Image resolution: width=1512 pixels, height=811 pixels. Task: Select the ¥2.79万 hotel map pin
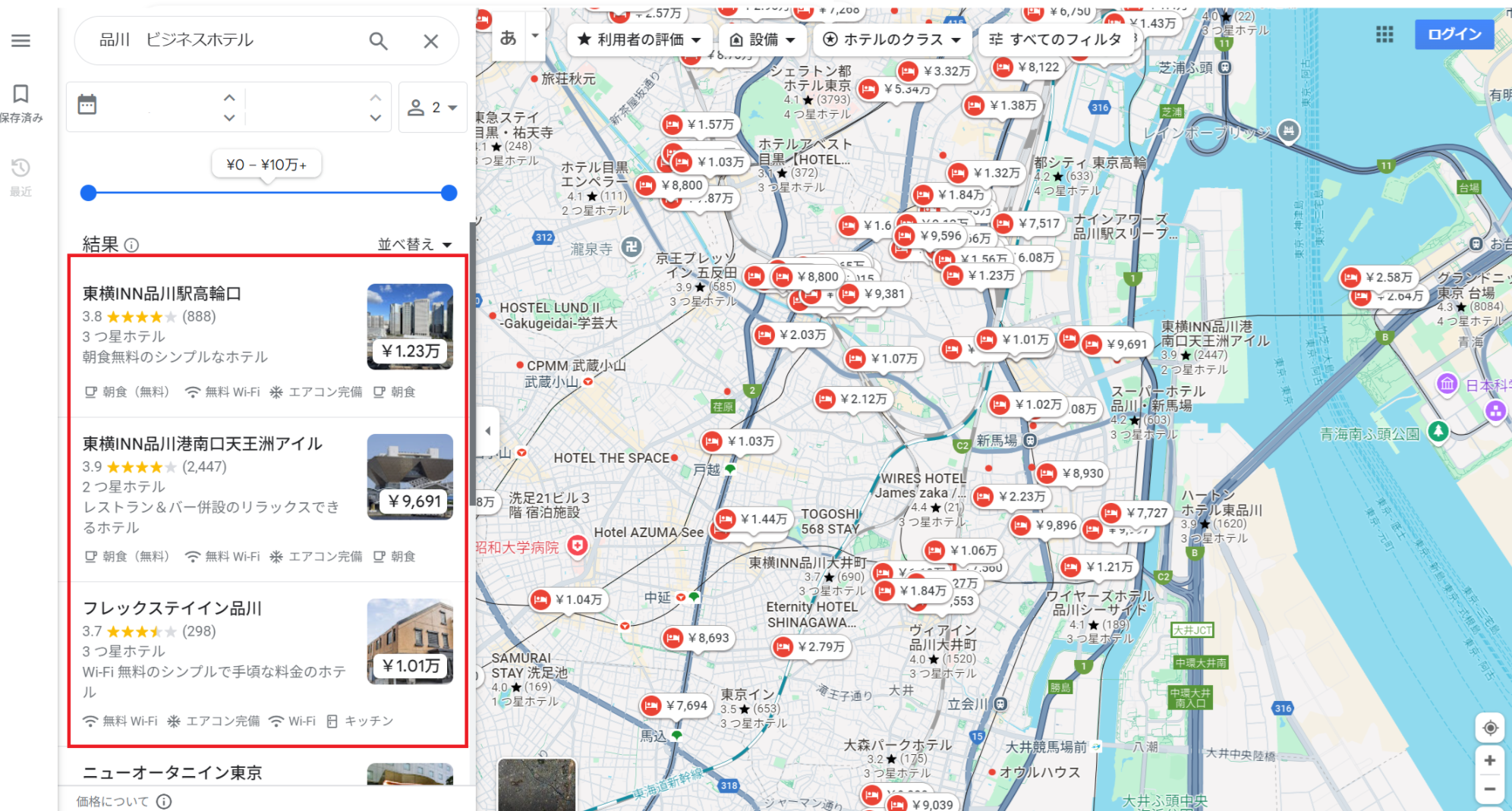click(x=810, y=647)
